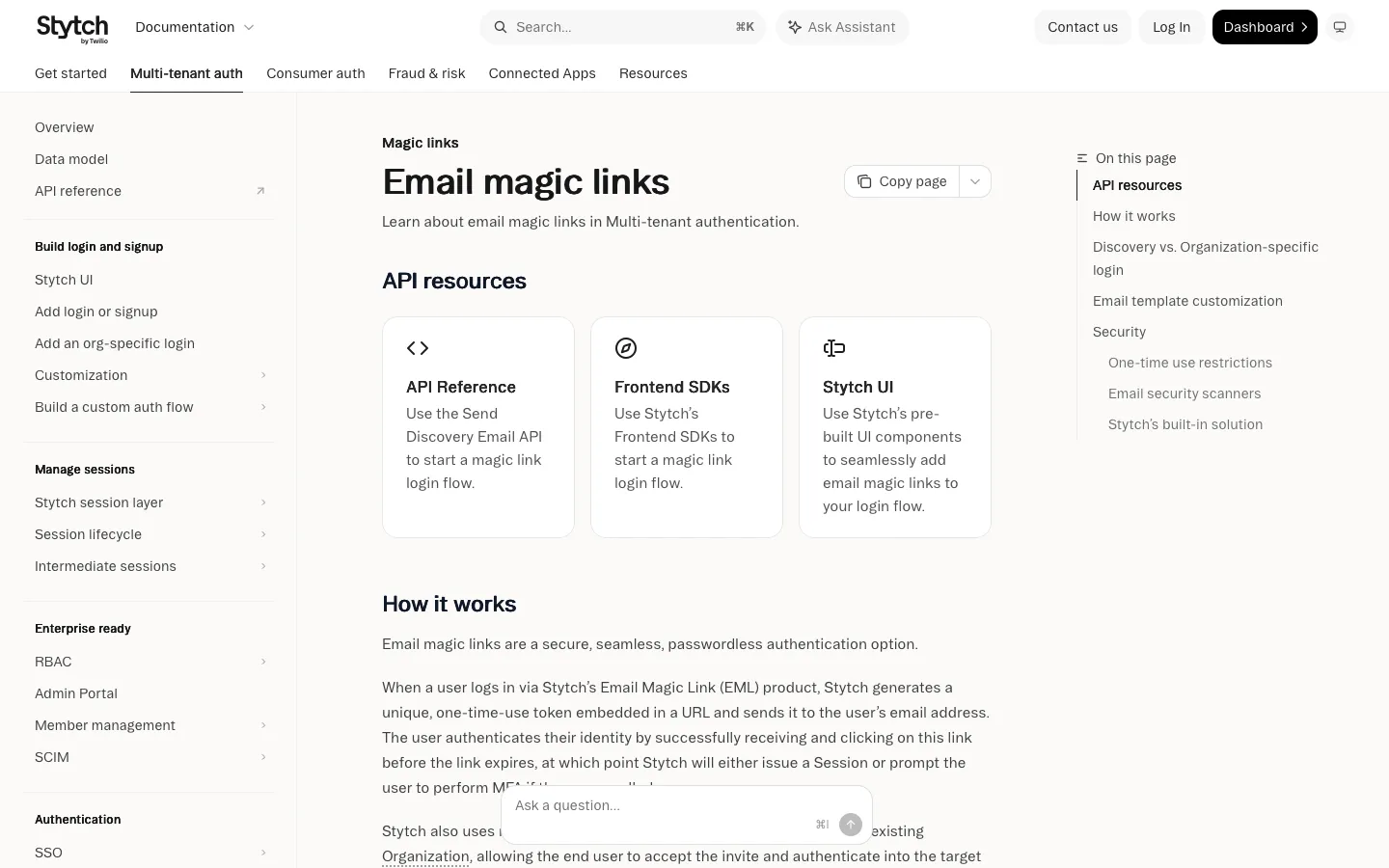Screen dimensions: 1389x868
Task: Click the Ask Assistant sparkle icon
Action: 794,27
